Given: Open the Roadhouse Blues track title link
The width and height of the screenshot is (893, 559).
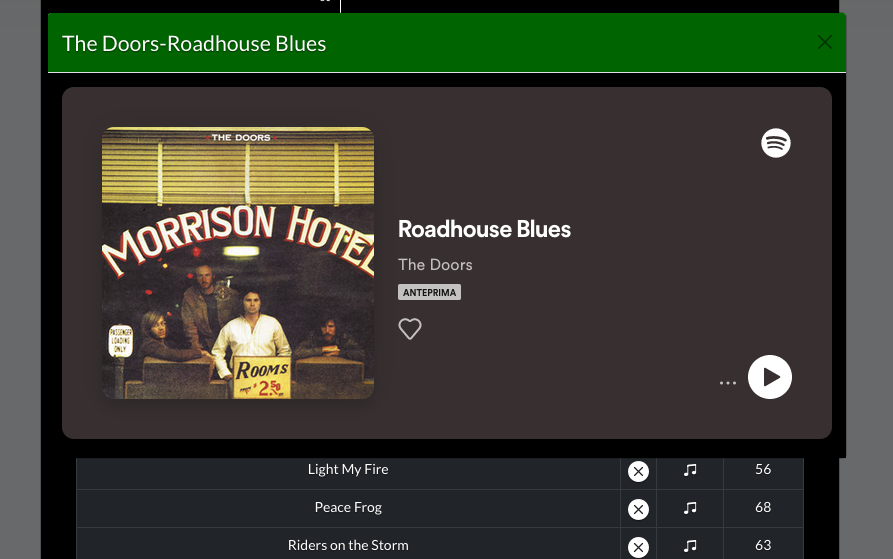Looking at the screenshot, I should pyautogui.click(x=484, y=229).
